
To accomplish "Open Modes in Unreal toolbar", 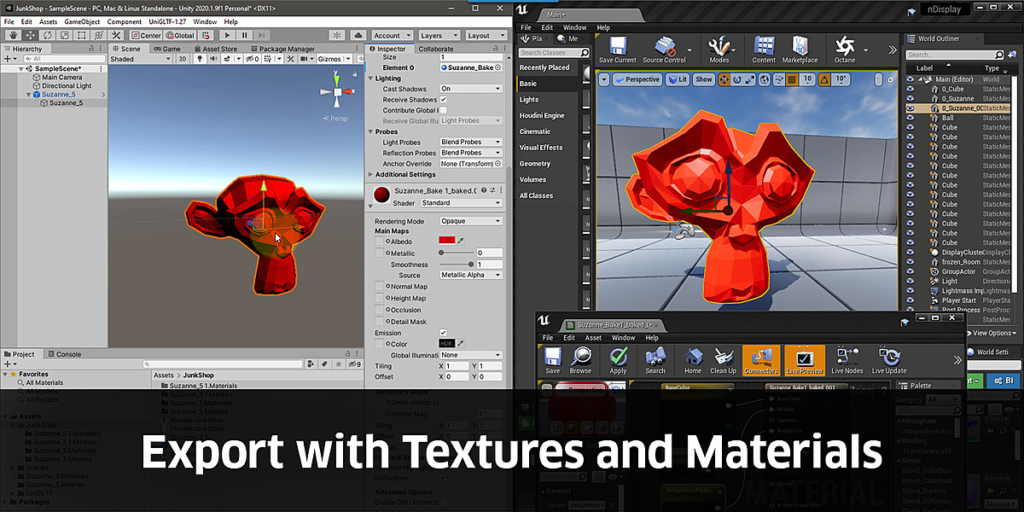I will (x=719, y=50).
